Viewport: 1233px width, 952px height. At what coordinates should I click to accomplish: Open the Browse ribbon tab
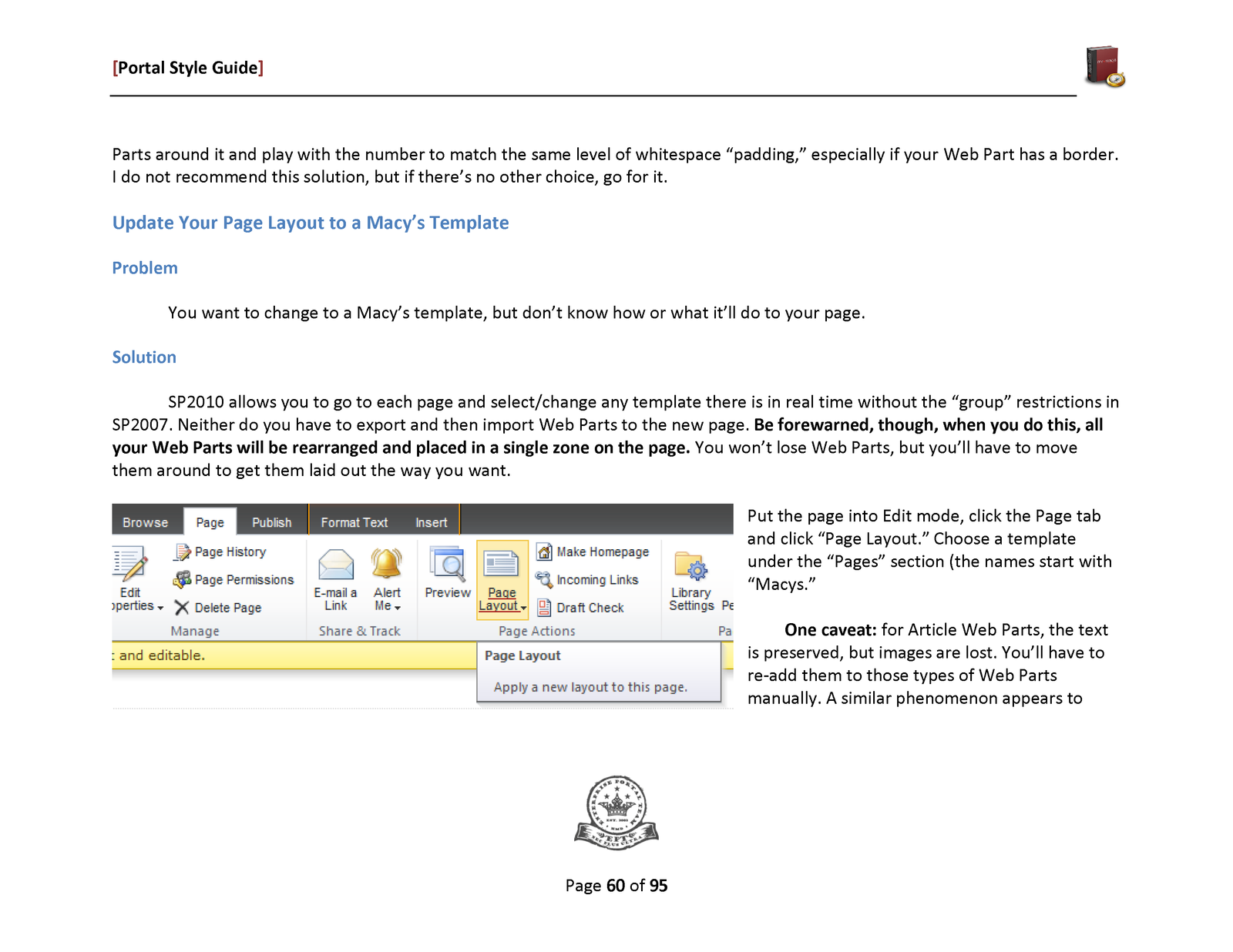coord(145,522)
